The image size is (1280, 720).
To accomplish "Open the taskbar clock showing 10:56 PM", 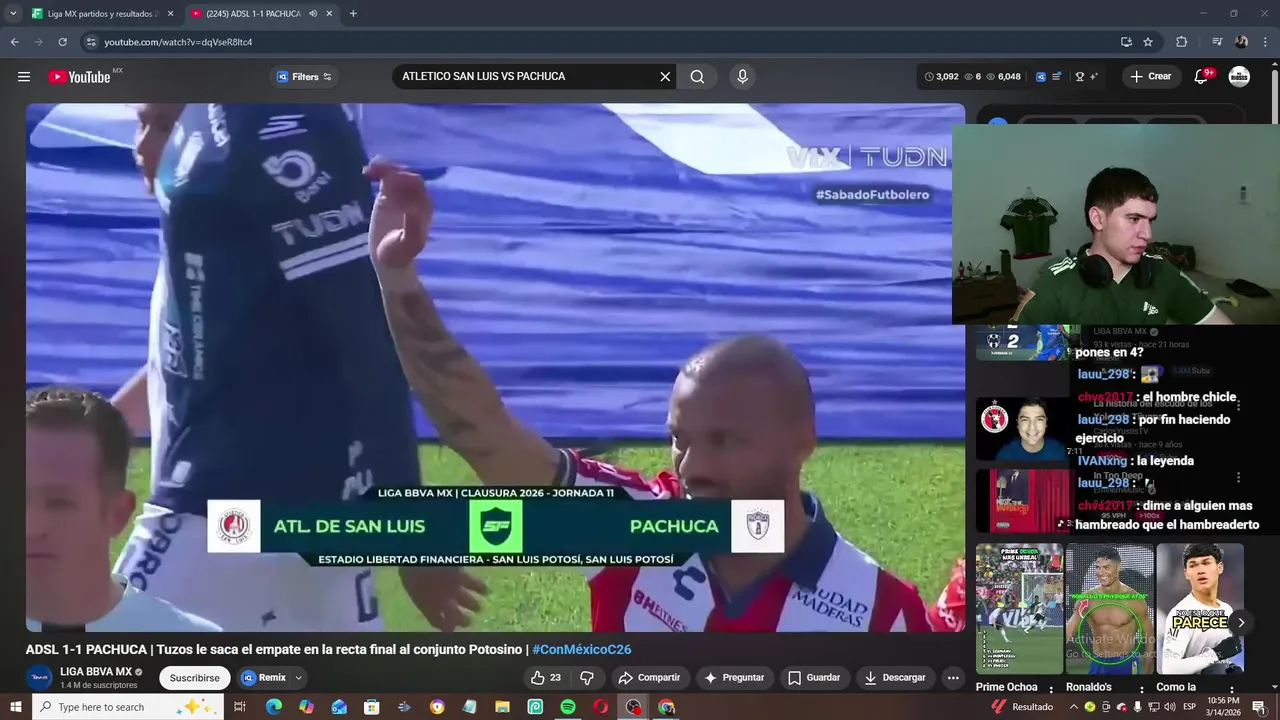I will click(x=1223, y=707).
